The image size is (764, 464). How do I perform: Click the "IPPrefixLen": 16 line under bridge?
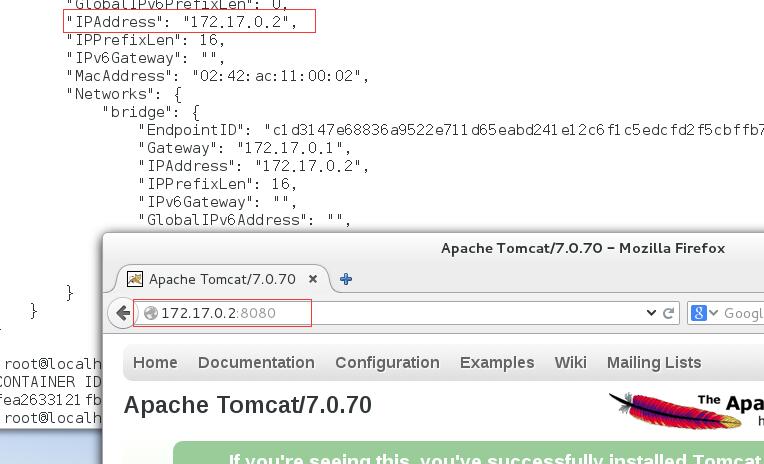pos(217,184)
